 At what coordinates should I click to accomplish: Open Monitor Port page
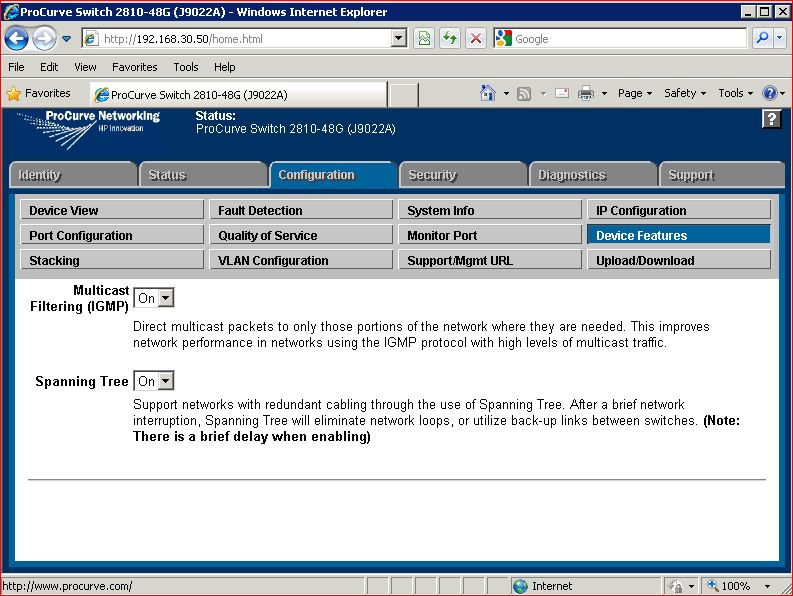[x=490, y=235]
